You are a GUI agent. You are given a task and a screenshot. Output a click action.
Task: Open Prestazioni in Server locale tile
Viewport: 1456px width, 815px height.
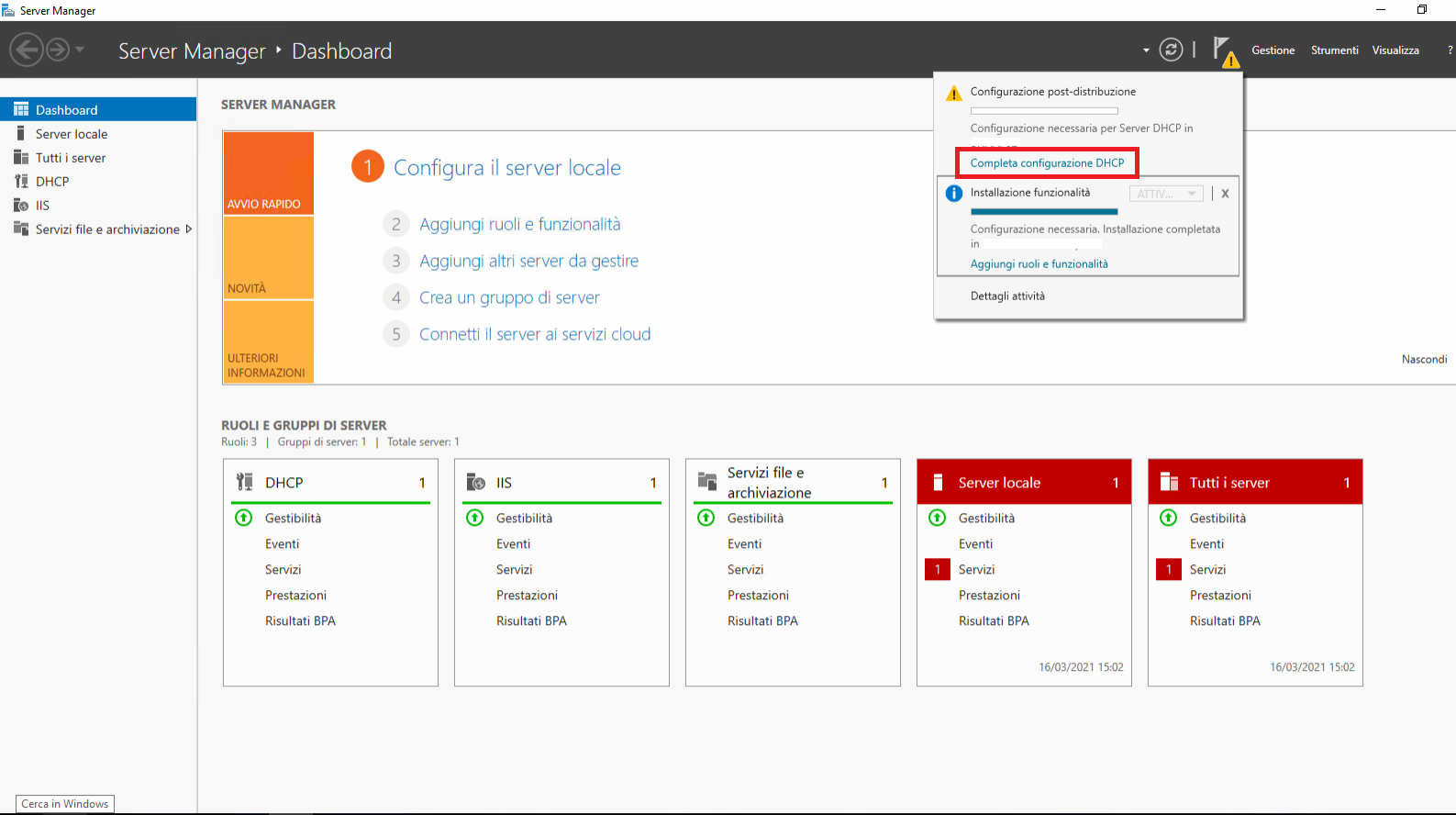coord(989,596)
